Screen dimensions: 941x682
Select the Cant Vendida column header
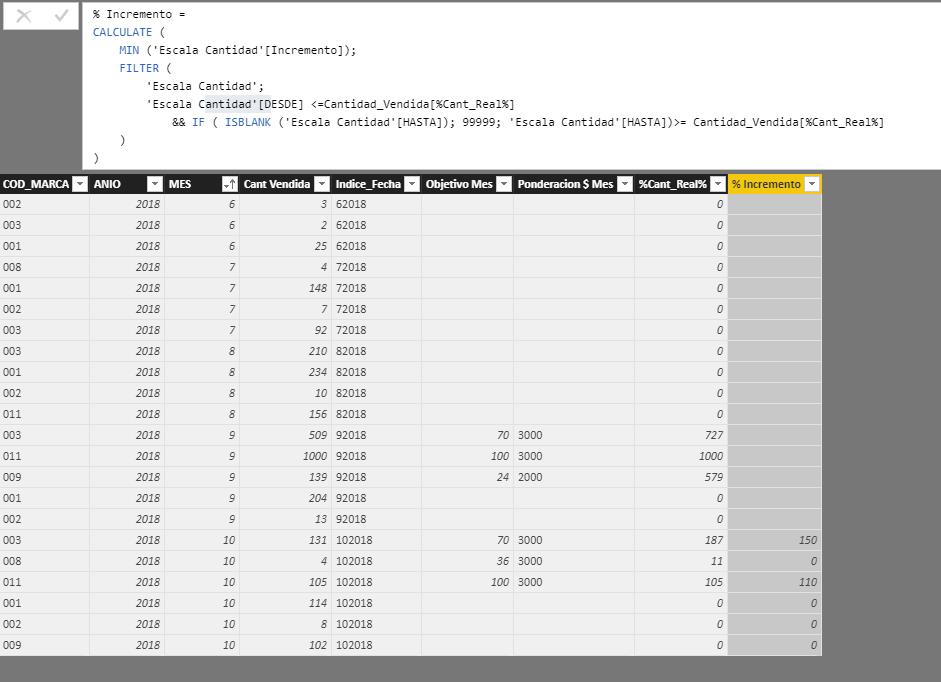pyautogui.click(x=277, y=184)
